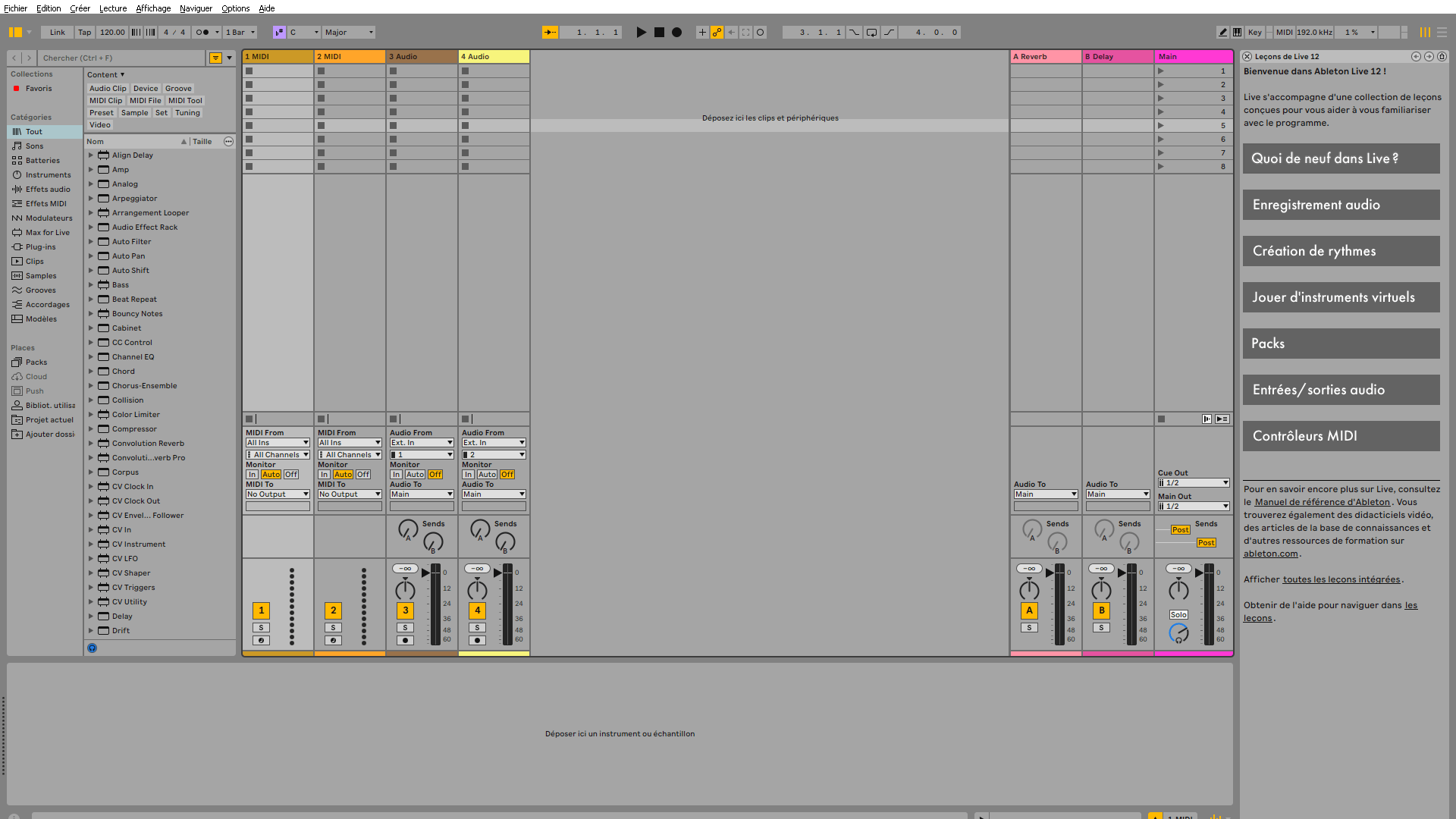Toggle the Automation Arm button
The height and width of the screenshot is (819, 1456).
[x=717, y=33]
